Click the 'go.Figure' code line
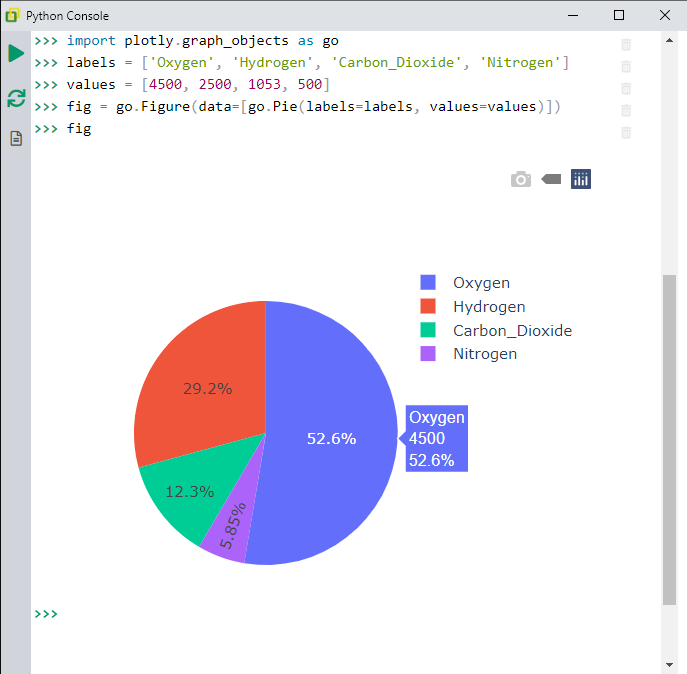This screenshot has width=687, height=674. pos(313,106)
